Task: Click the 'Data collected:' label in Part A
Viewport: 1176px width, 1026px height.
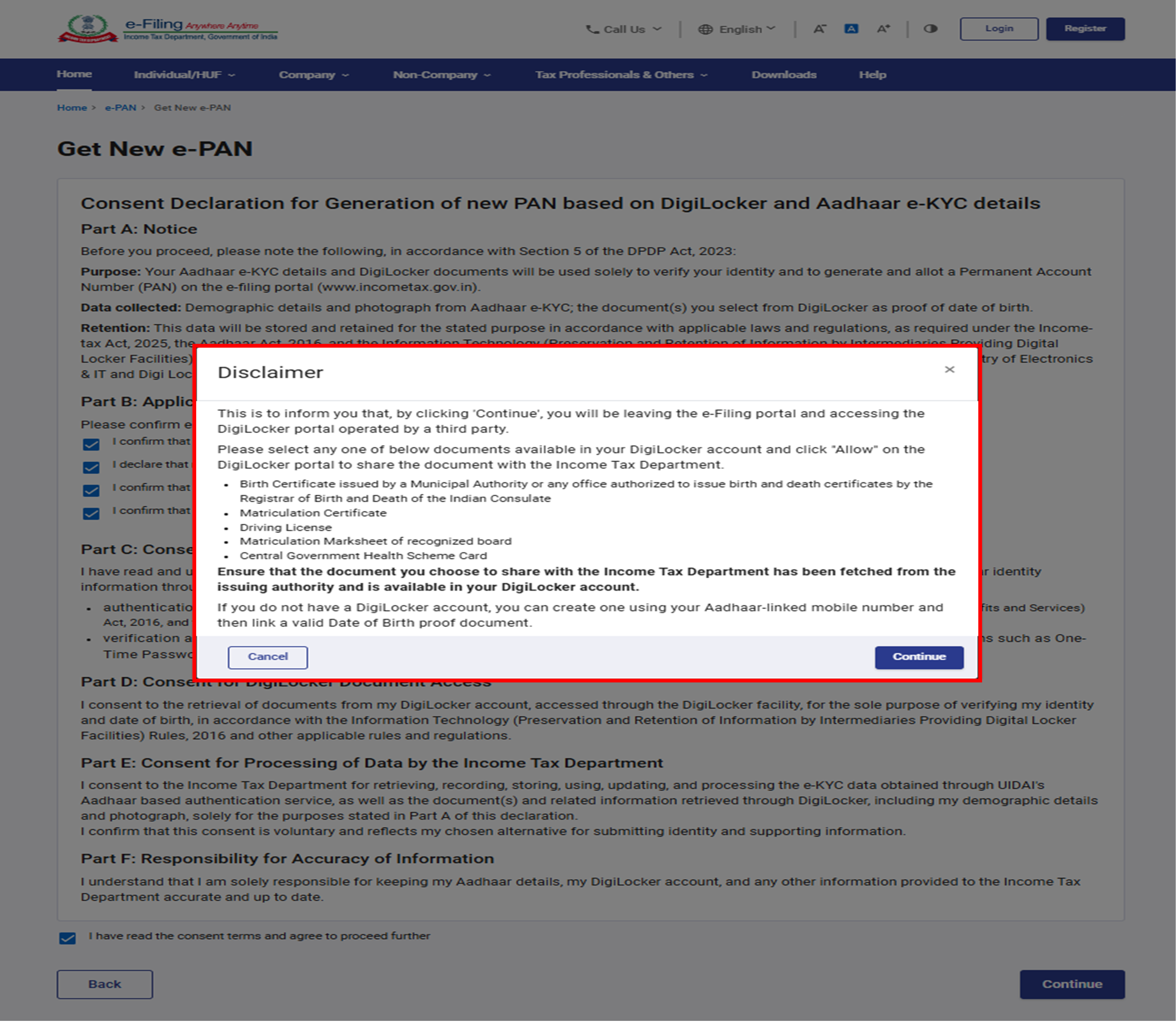Action: tap(131, 307)
